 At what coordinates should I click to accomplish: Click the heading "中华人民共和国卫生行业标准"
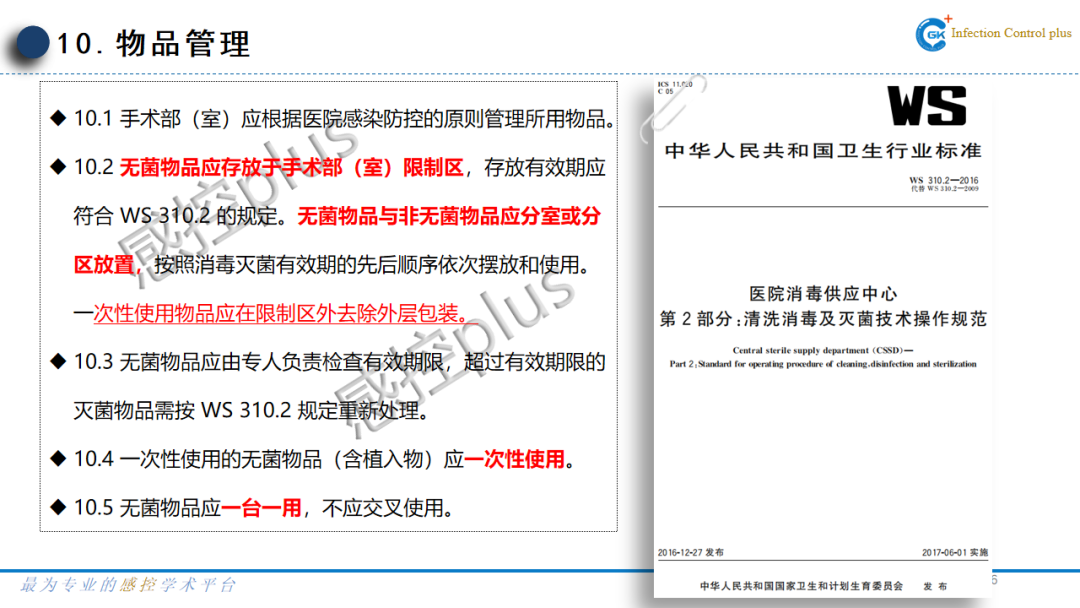(x=824, y=151)
